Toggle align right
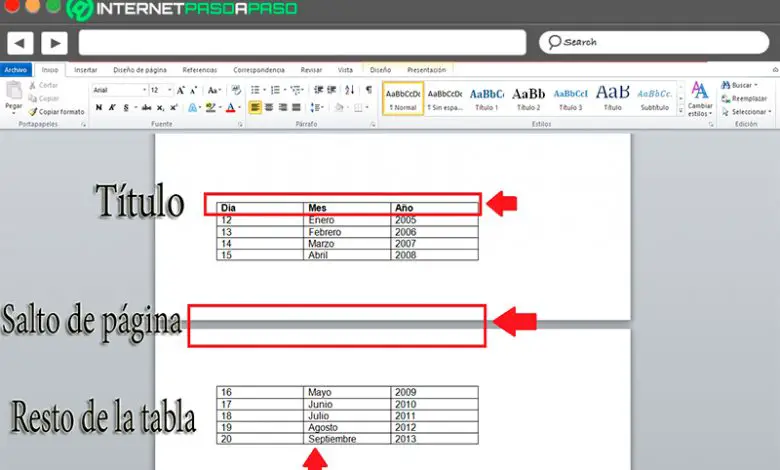 (x=283, y=107)
